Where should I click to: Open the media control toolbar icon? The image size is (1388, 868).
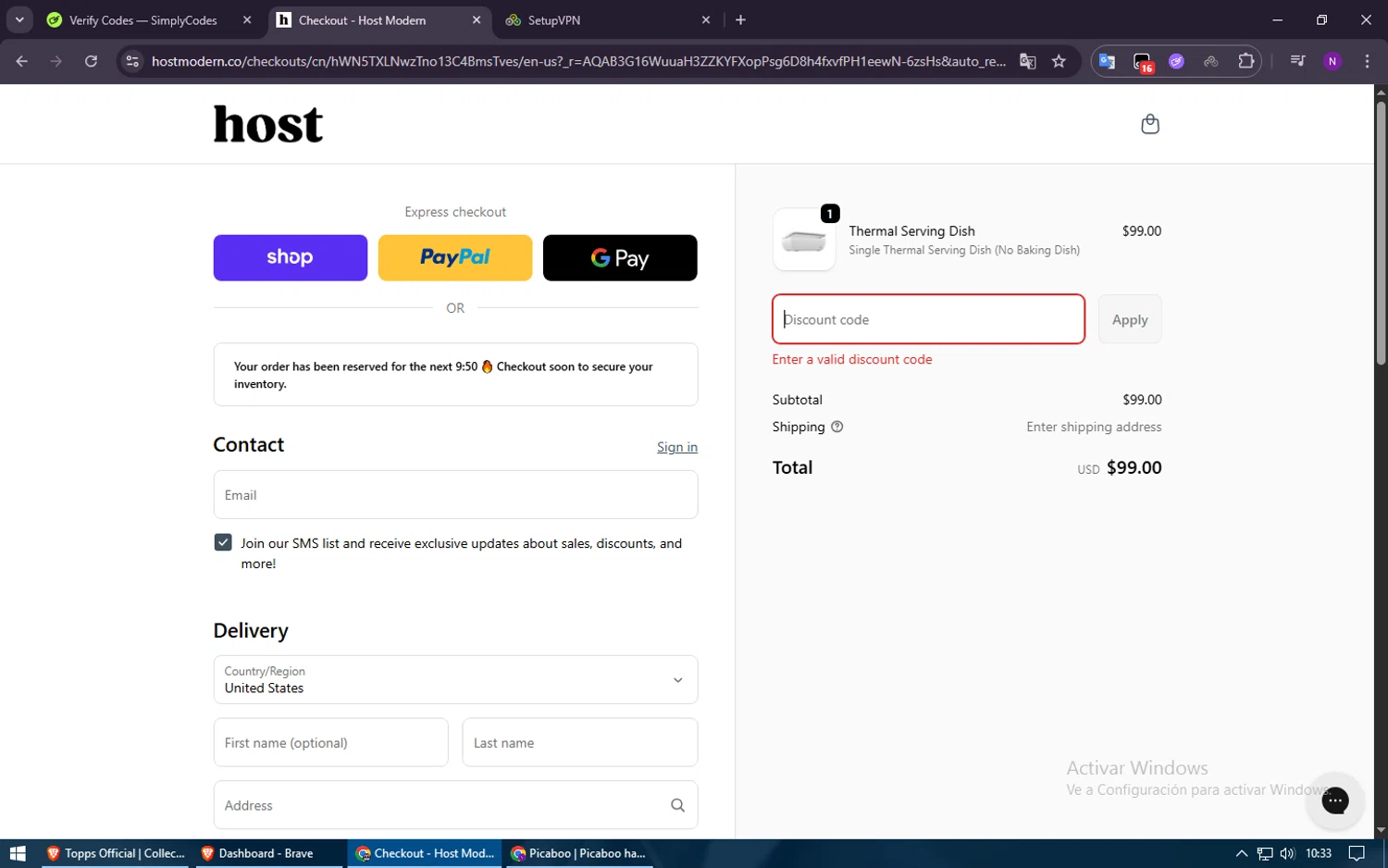1297,61
